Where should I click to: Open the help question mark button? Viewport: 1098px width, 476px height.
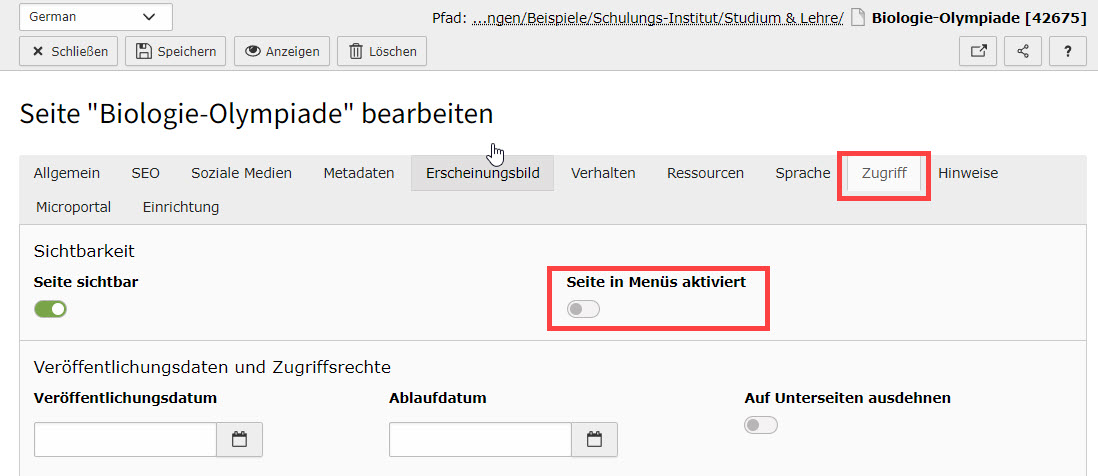pyautogui.click(x=1068, y=52)
